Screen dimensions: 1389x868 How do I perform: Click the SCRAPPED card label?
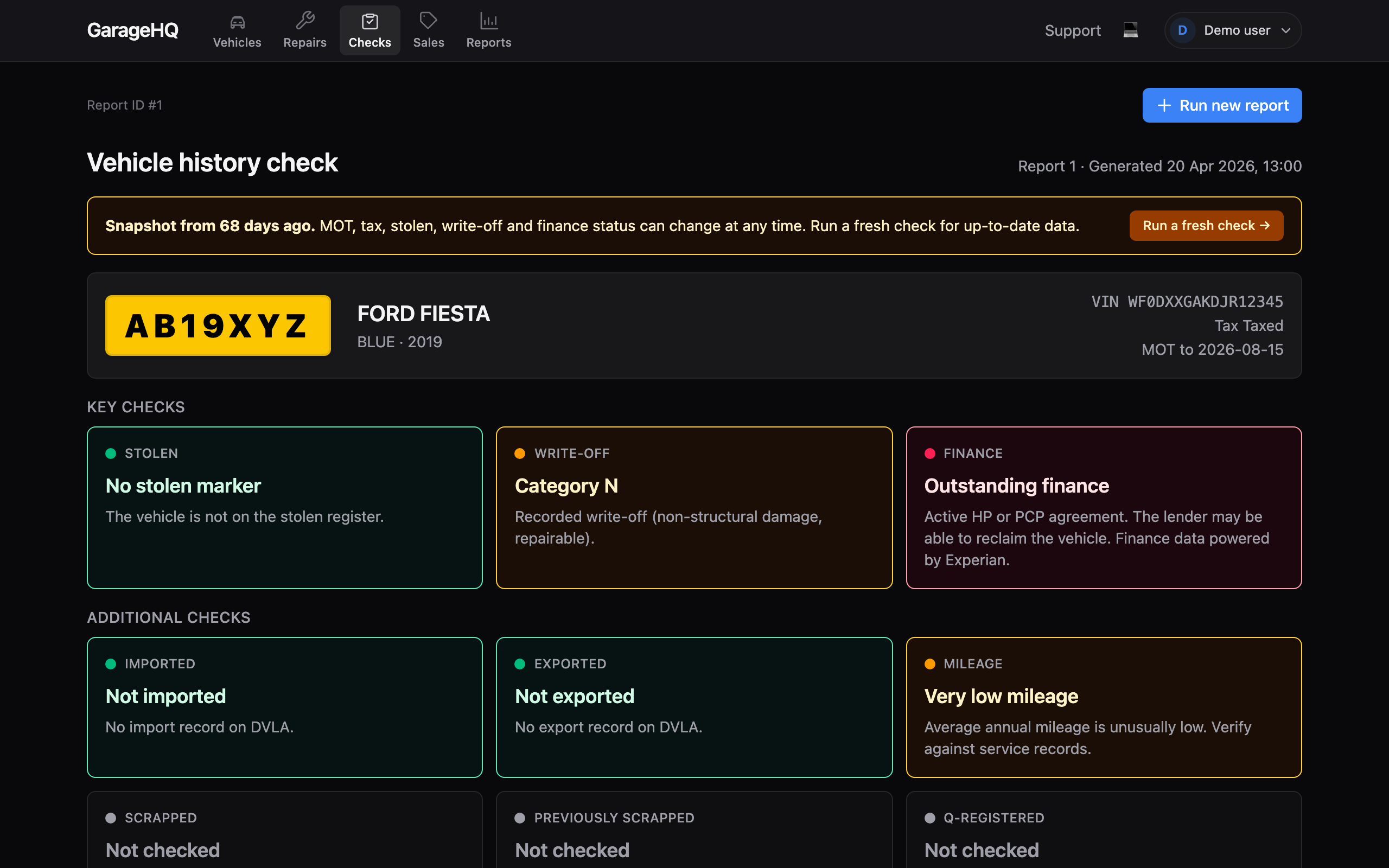[x=161, y=818]
